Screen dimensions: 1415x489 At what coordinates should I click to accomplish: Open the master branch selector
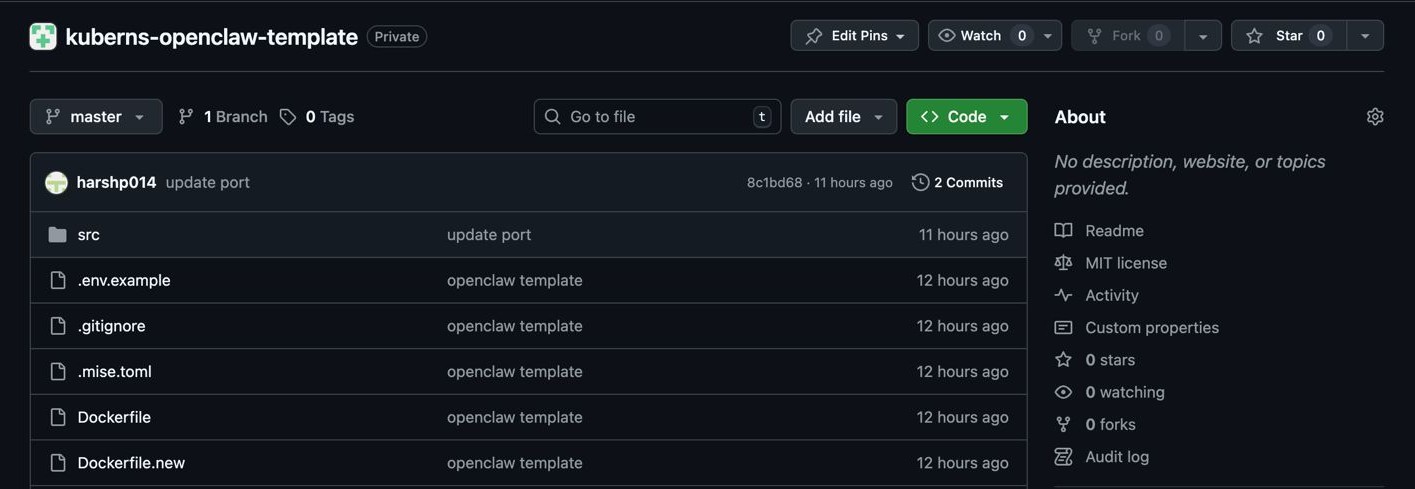[96, 117]
